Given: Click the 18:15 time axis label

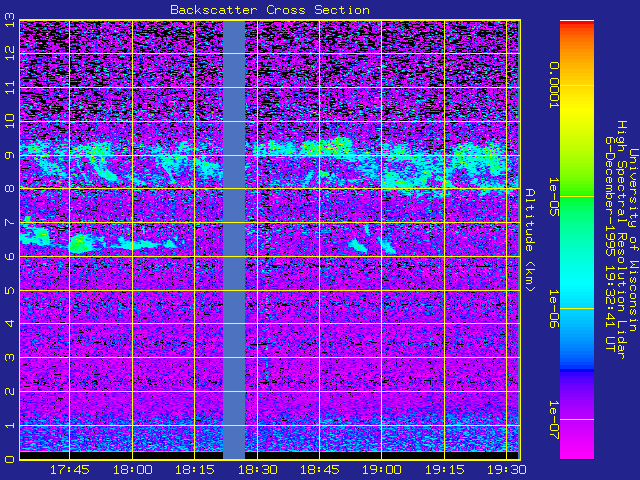Looking at the screenshot, I should point(195,470).
